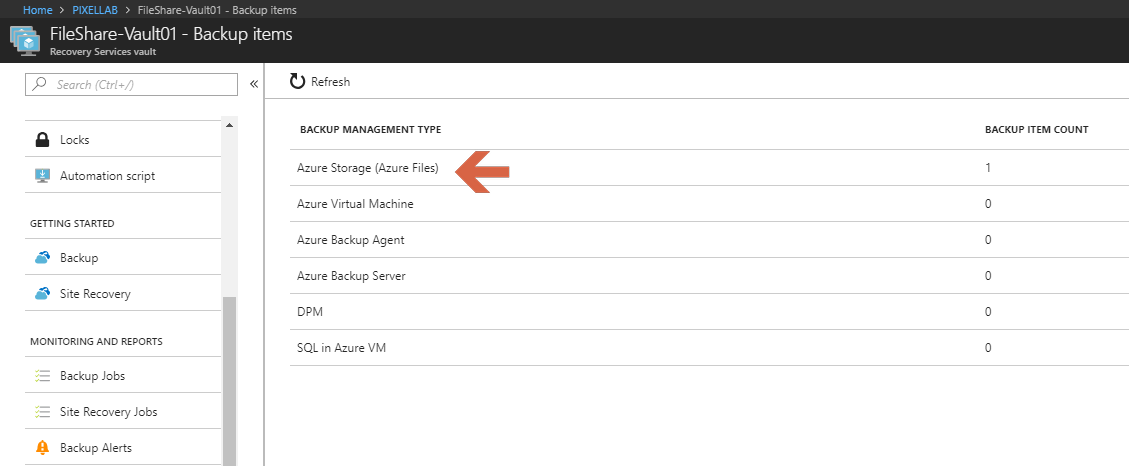Click the Site Recovery Jobs icon

[x=42, y=412]
